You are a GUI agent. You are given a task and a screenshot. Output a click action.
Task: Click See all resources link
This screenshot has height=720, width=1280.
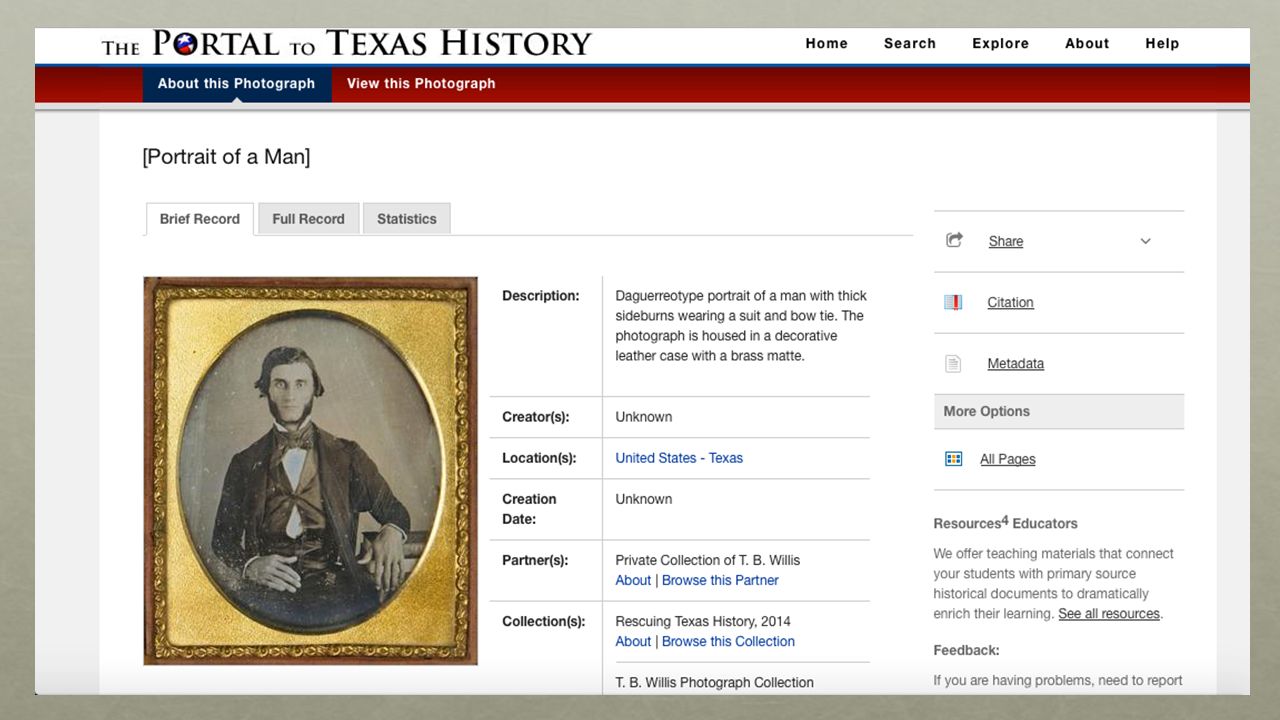1109,614
